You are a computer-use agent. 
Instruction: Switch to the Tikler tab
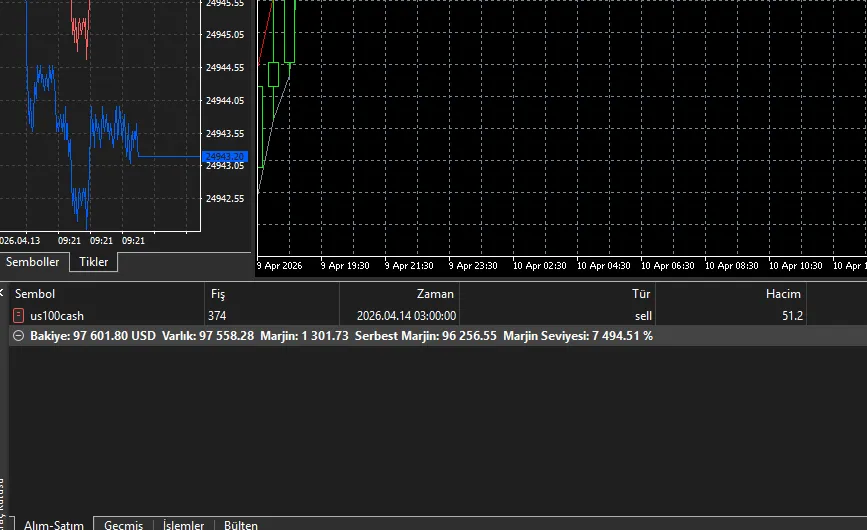[x=93, y=262]
